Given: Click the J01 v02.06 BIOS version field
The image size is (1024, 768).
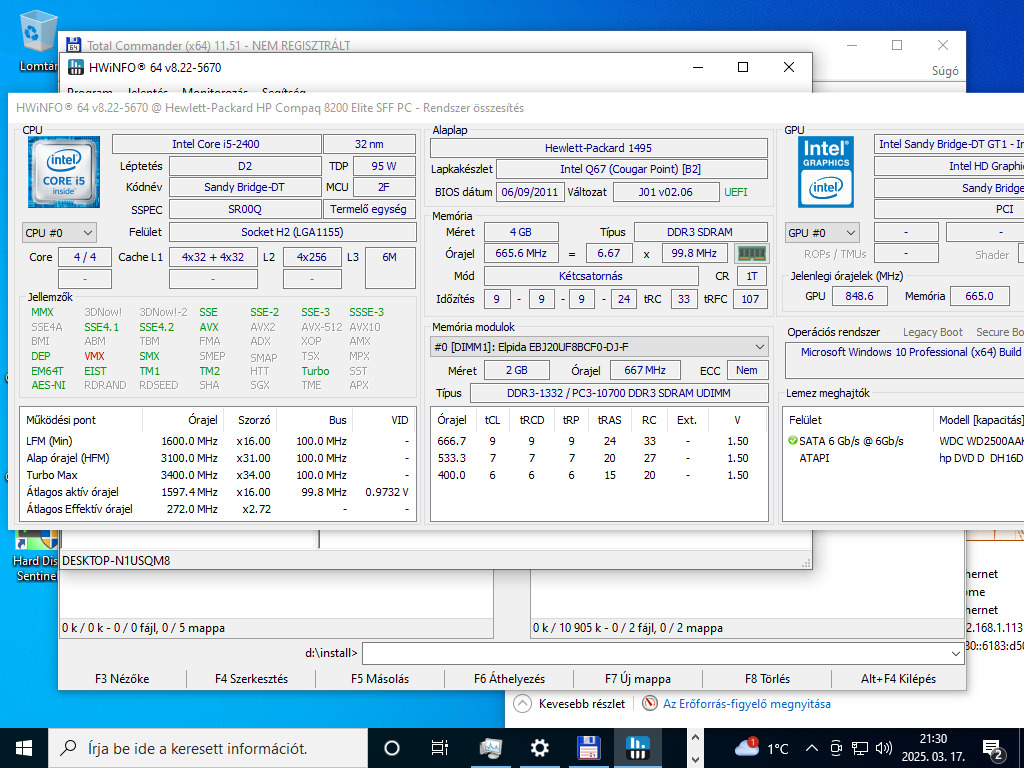Looking at the screenshot, I should tap(665, 193).
